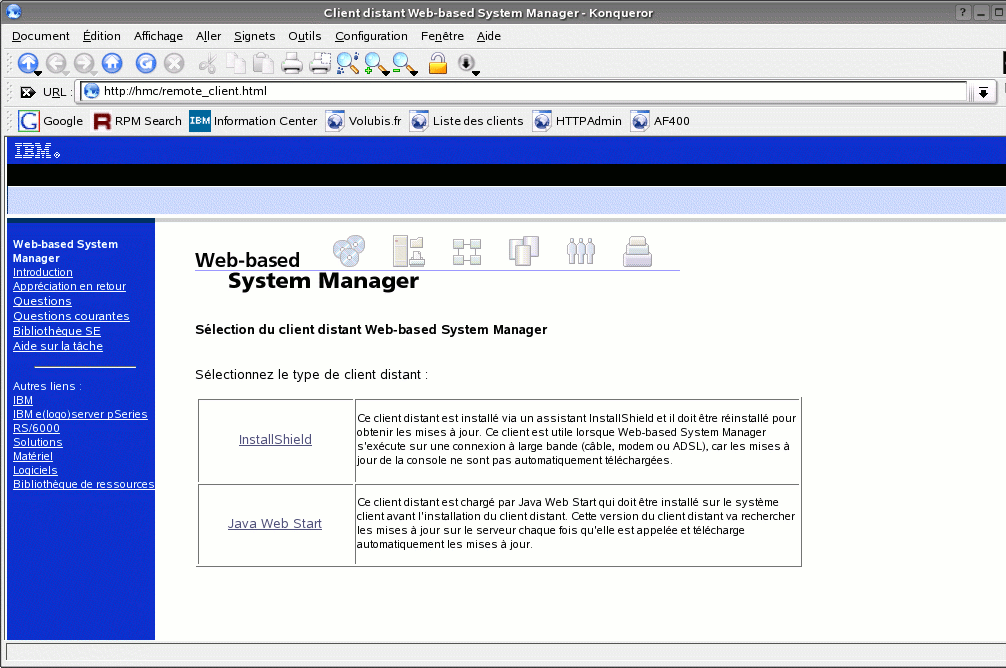The width and height of the screenshot is (1006, 668).
Task: Click the Copy toolbar icon
Action: (x=236, y=63)
